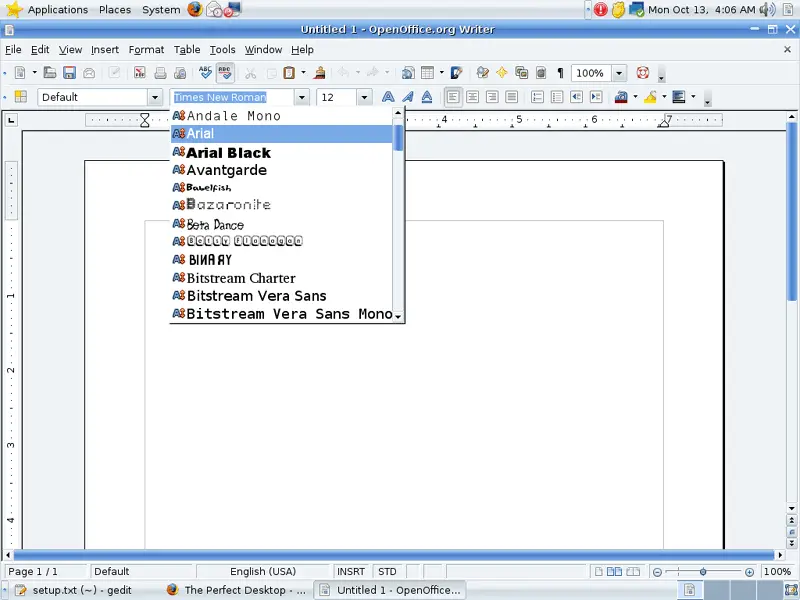
Task: Export directly as PDF icon
Action: click(x=140, y=73)
